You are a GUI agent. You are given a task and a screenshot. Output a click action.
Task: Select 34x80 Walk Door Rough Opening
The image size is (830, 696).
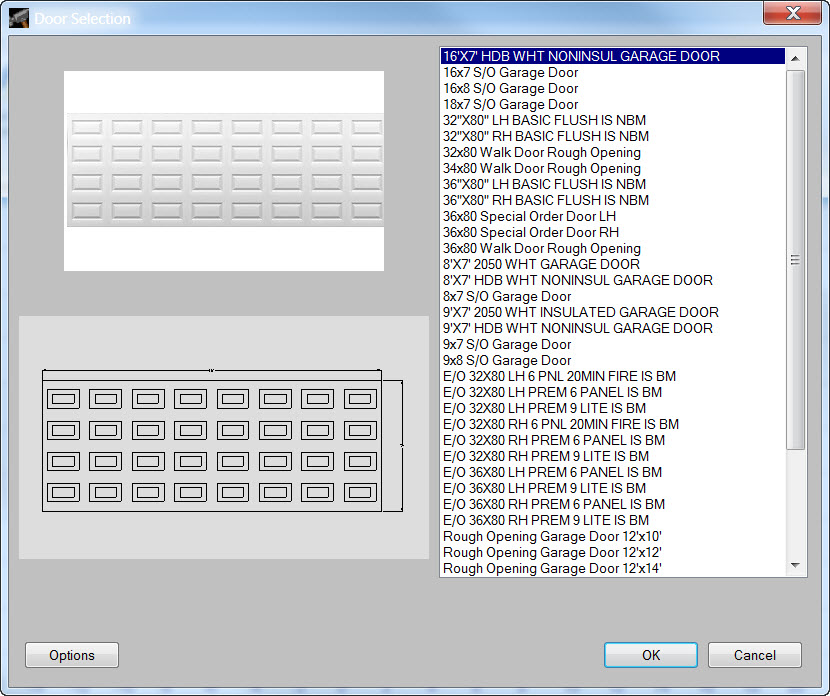613,168
